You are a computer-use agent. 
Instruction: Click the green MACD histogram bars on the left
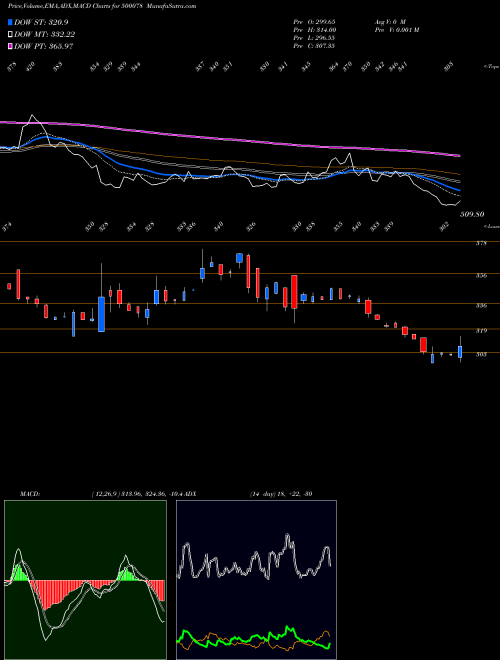point(18,572)
